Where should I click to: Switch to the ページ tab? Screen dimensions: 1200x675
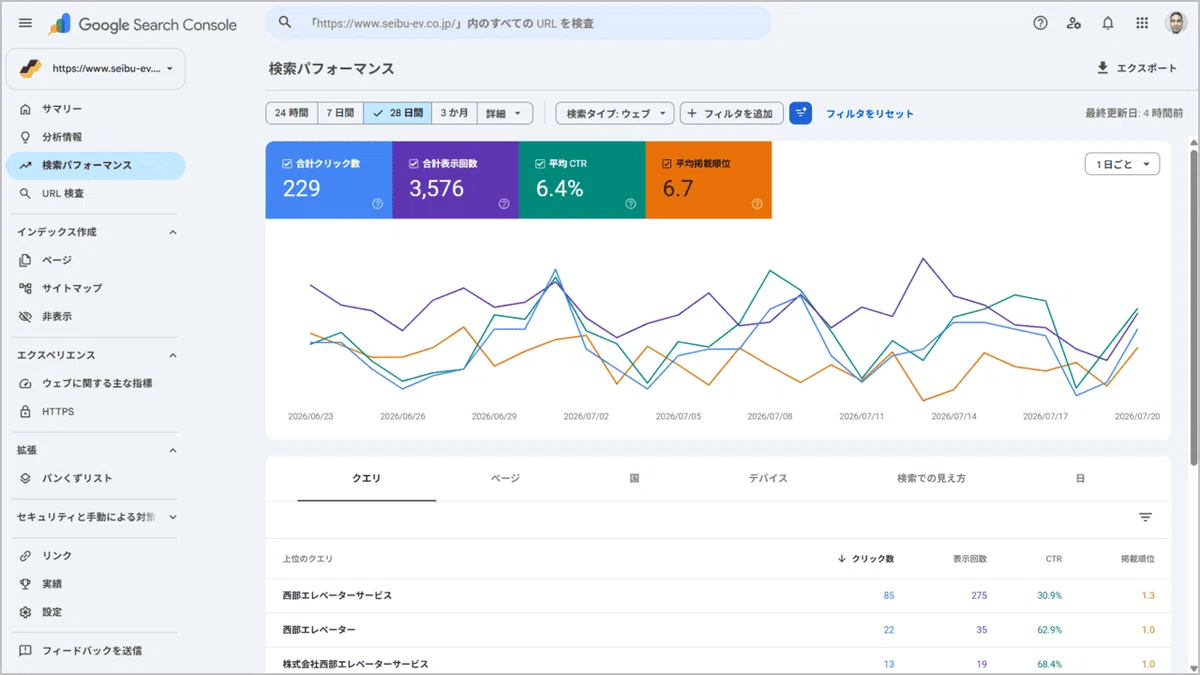(505, 479)
